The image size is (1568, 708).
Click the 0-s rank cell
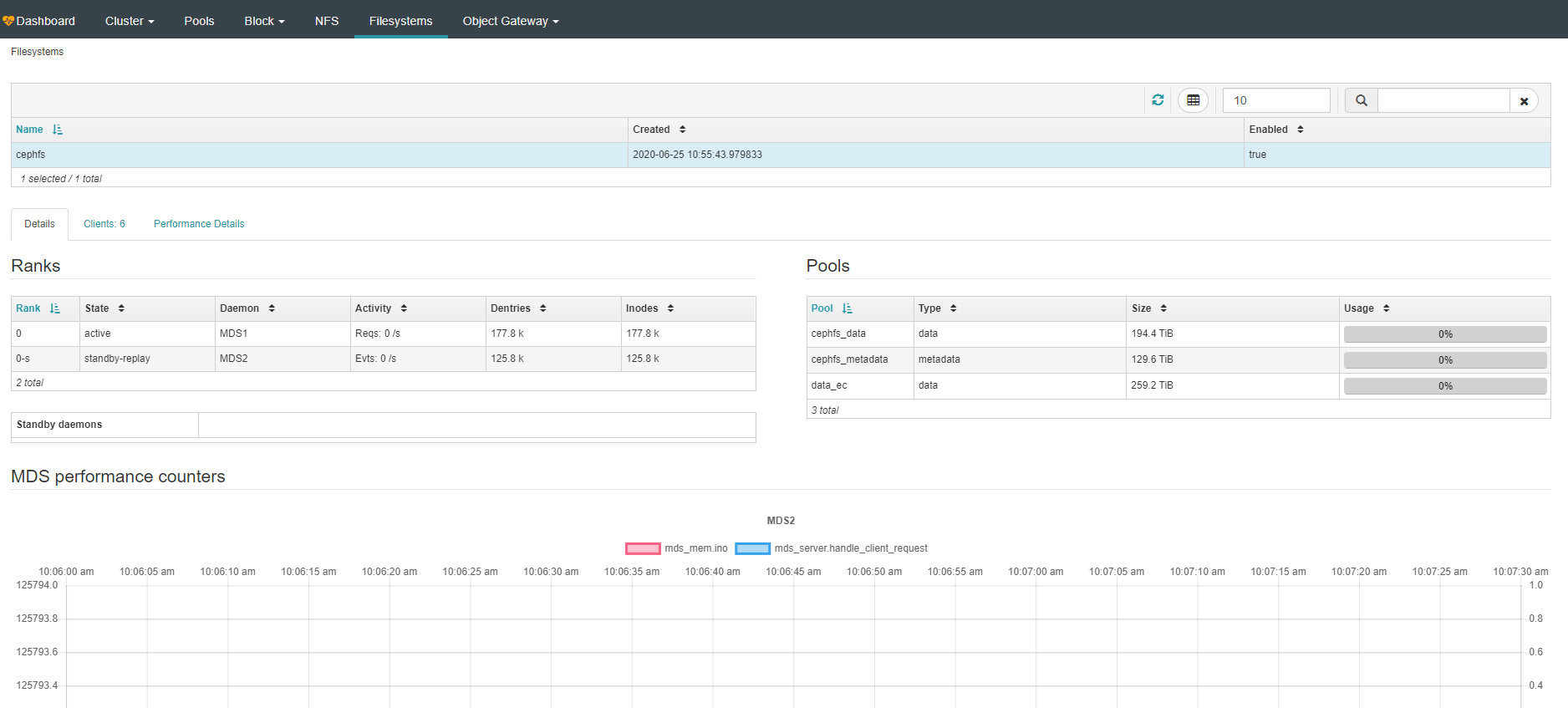pyautogui.click(x=45, y=359)
